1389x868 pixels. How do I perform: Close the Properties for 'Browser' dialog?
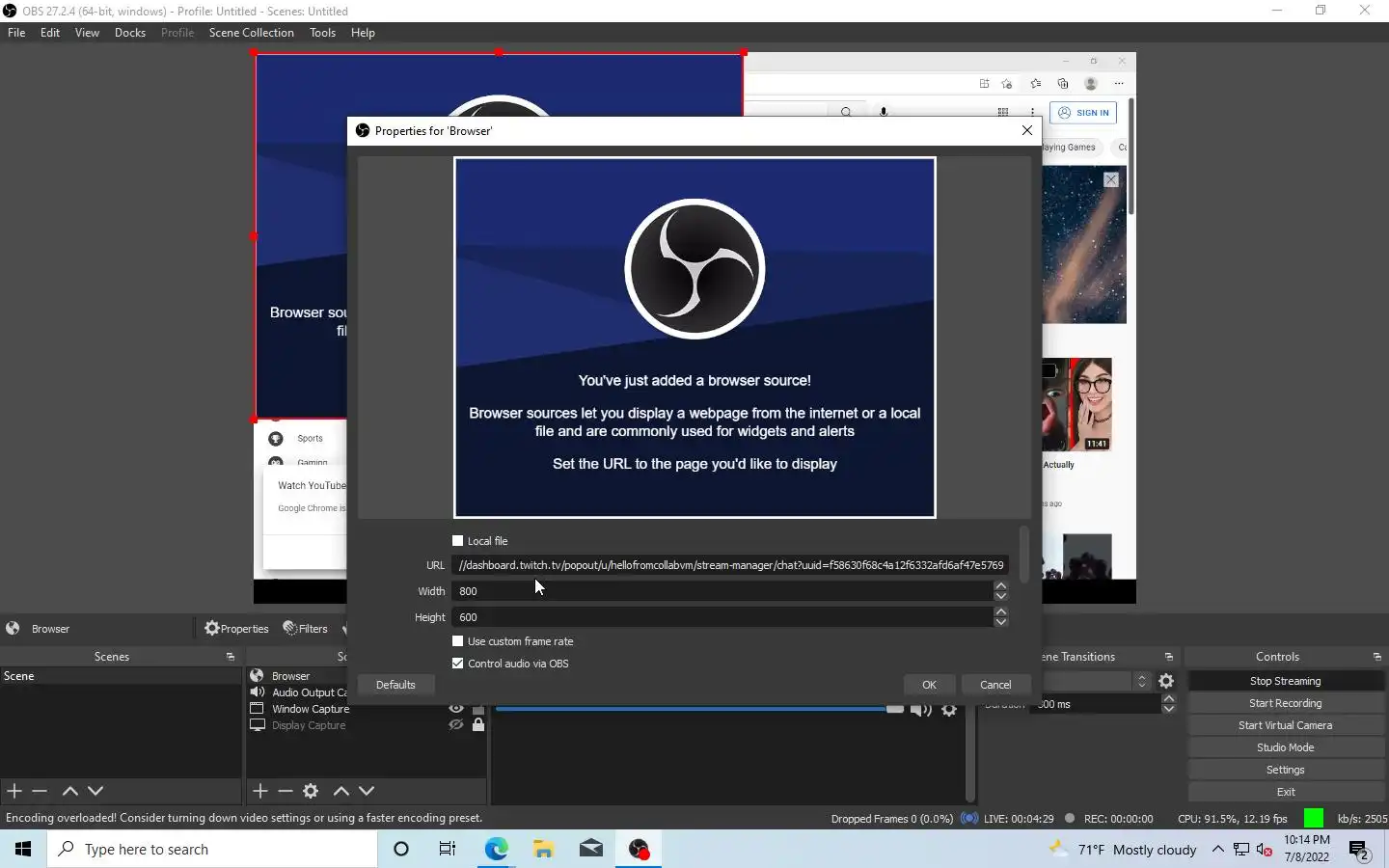1027,130
